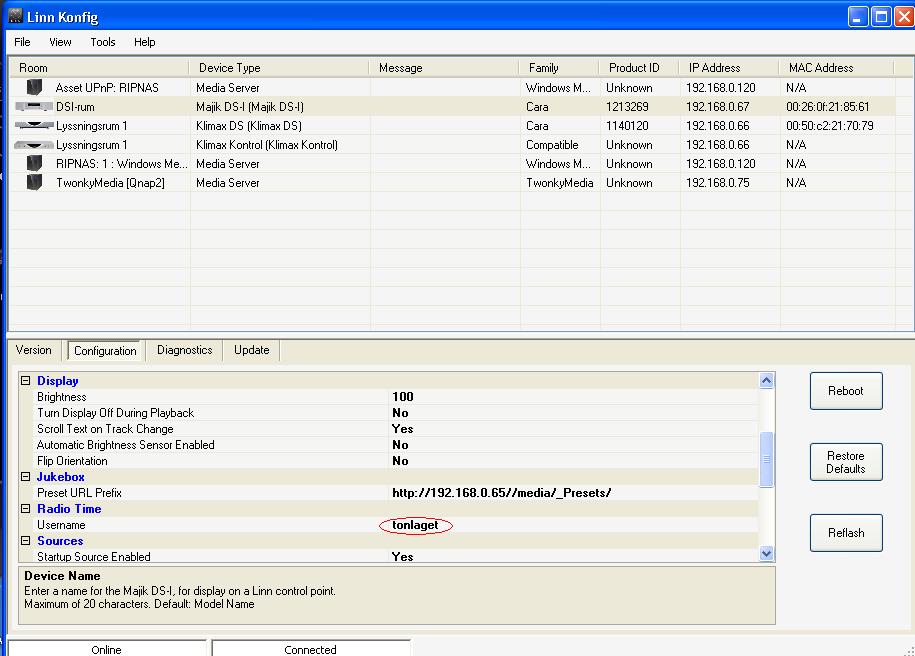Select the Compatible family cell

pyautogui.click(x=552, y=145)
